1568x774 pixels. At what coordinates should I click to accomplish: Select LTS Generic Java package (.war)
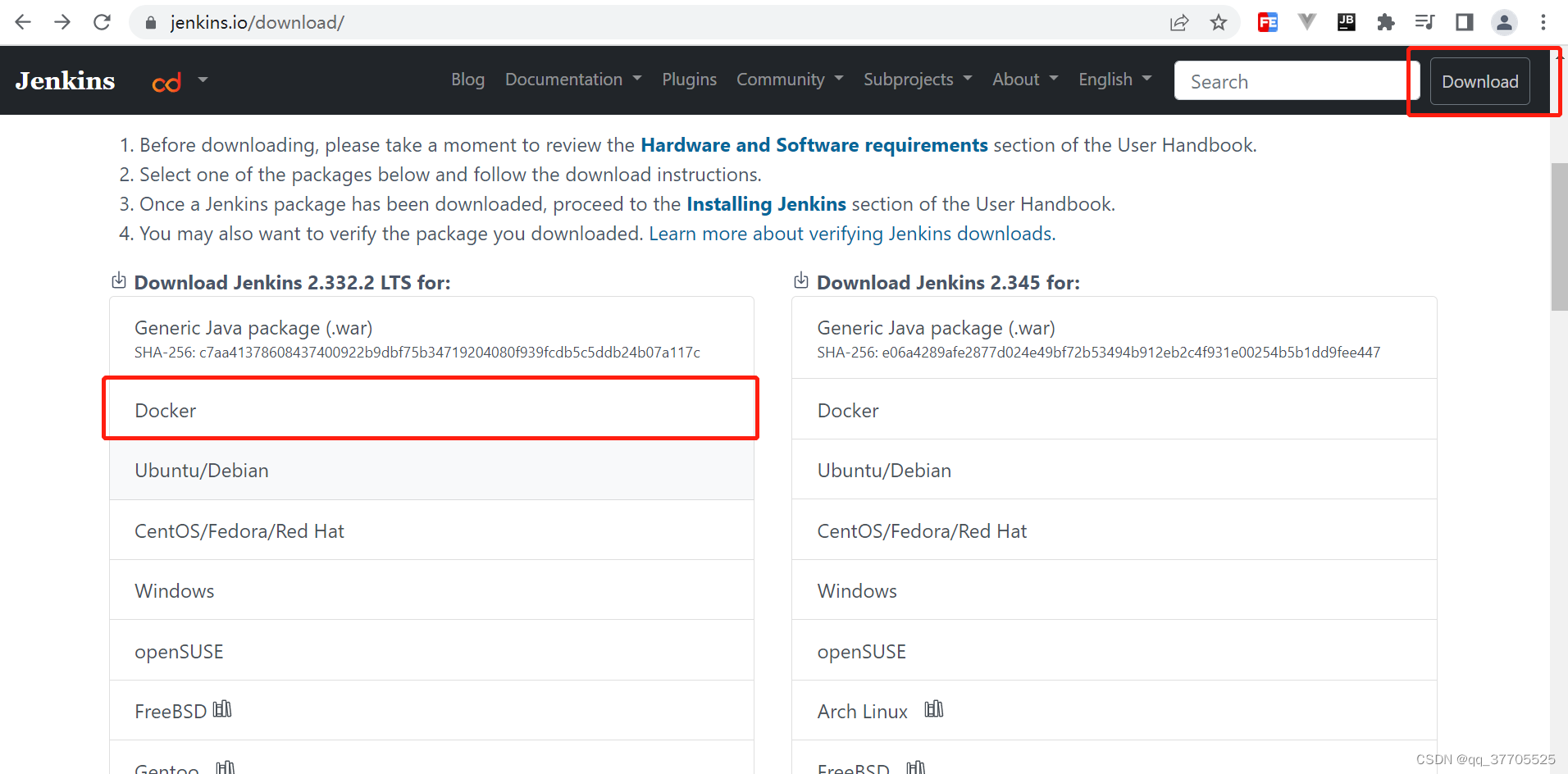point(431,338)
